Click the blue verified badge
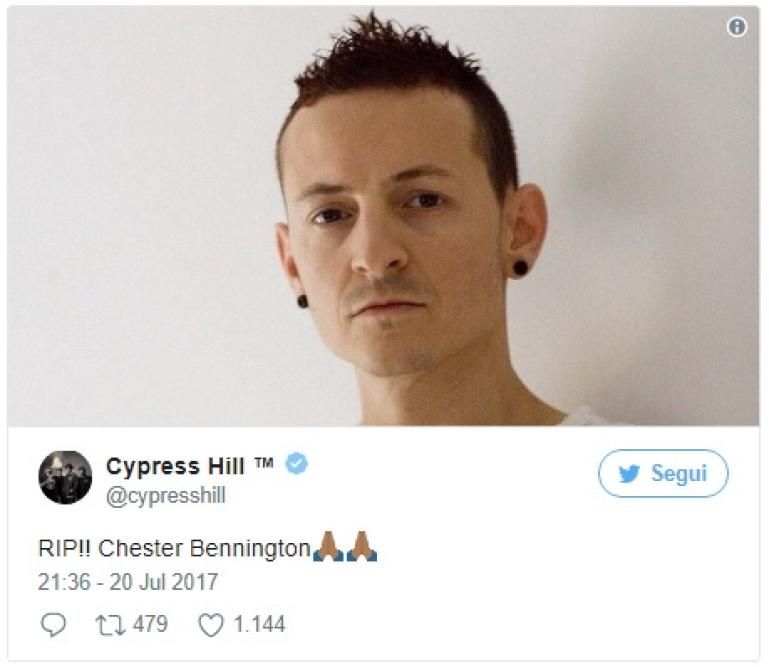This screenshot has width=769, height=667. [x=297, y=464]
